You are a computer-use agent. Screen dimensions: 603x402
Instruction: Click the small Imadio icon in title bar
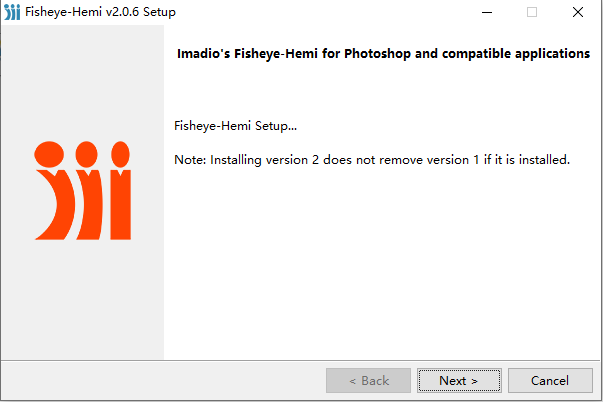pyautogui.click(x=12, y=12)
